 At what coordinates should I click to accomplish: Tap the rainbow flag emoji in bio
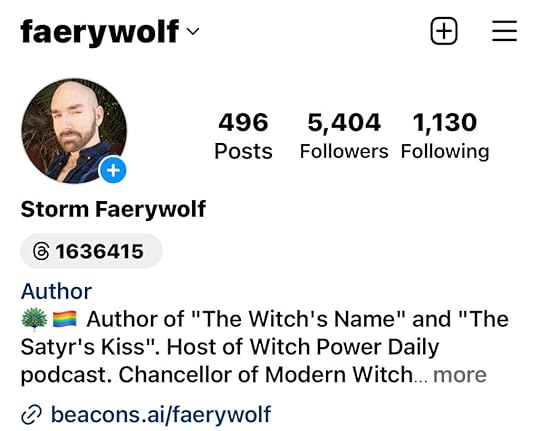coord(65,319)
